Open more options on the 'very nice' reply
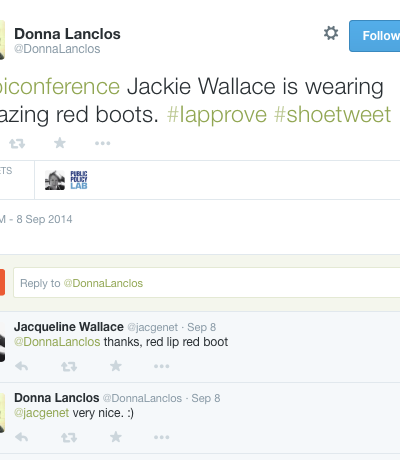400x460 pixels. 162,437
